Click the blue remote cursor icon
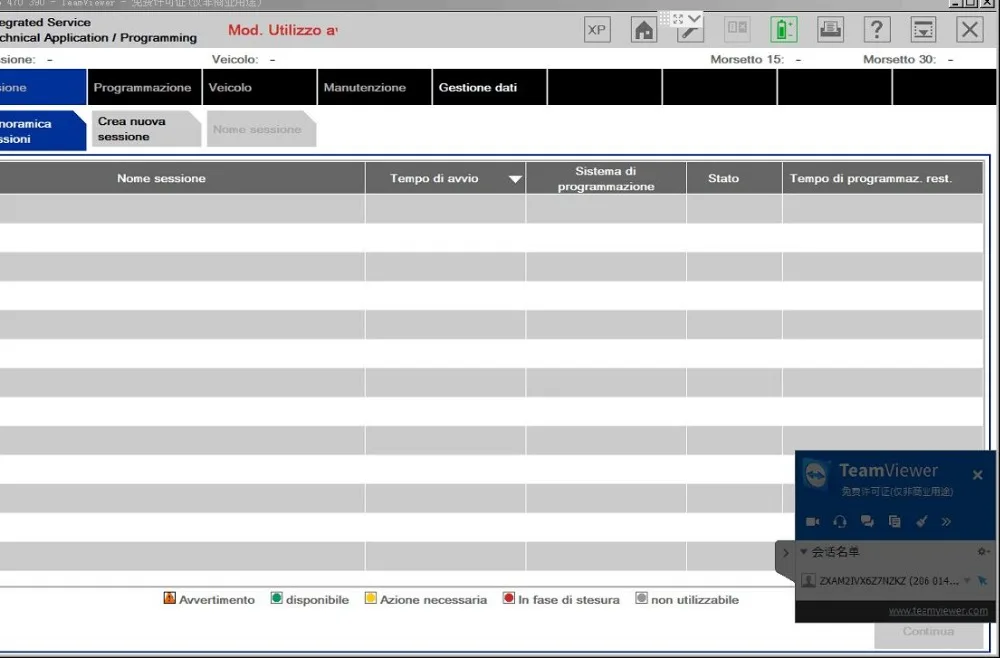The width and height of the screenshot is (1000, 658). tap(982, 580)
